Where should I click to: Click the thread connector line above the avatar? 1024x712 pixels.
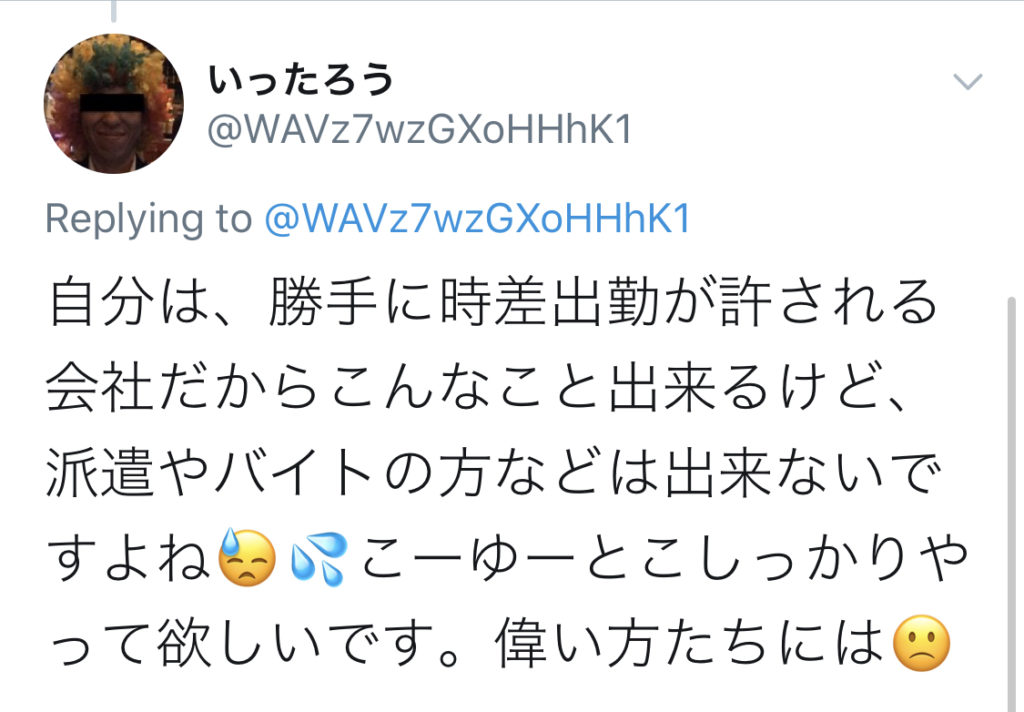click(114, 10)
